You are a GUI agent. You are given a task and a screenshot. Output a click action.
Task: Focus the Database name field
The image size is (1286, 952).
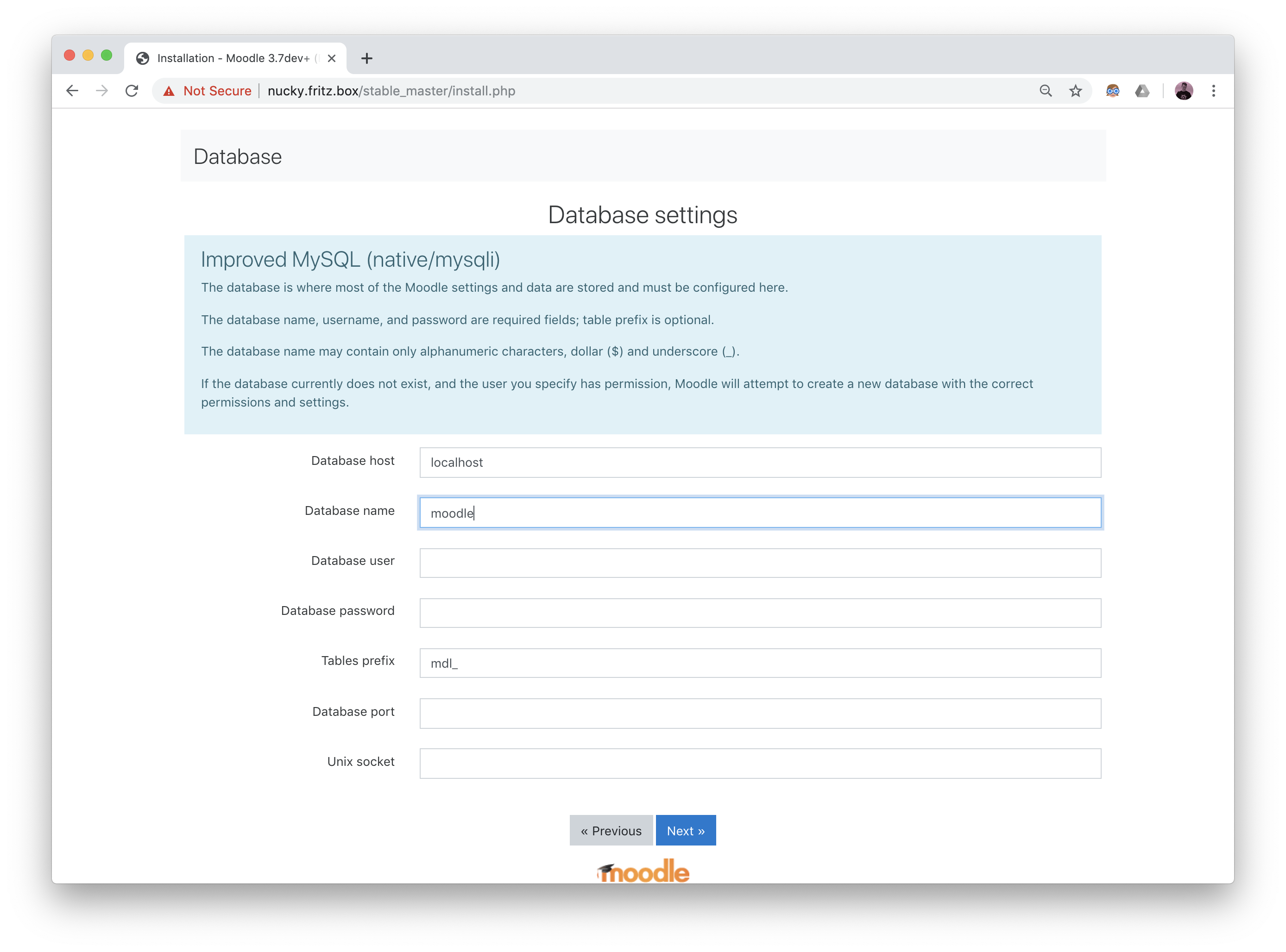click(x=760, y=512)
